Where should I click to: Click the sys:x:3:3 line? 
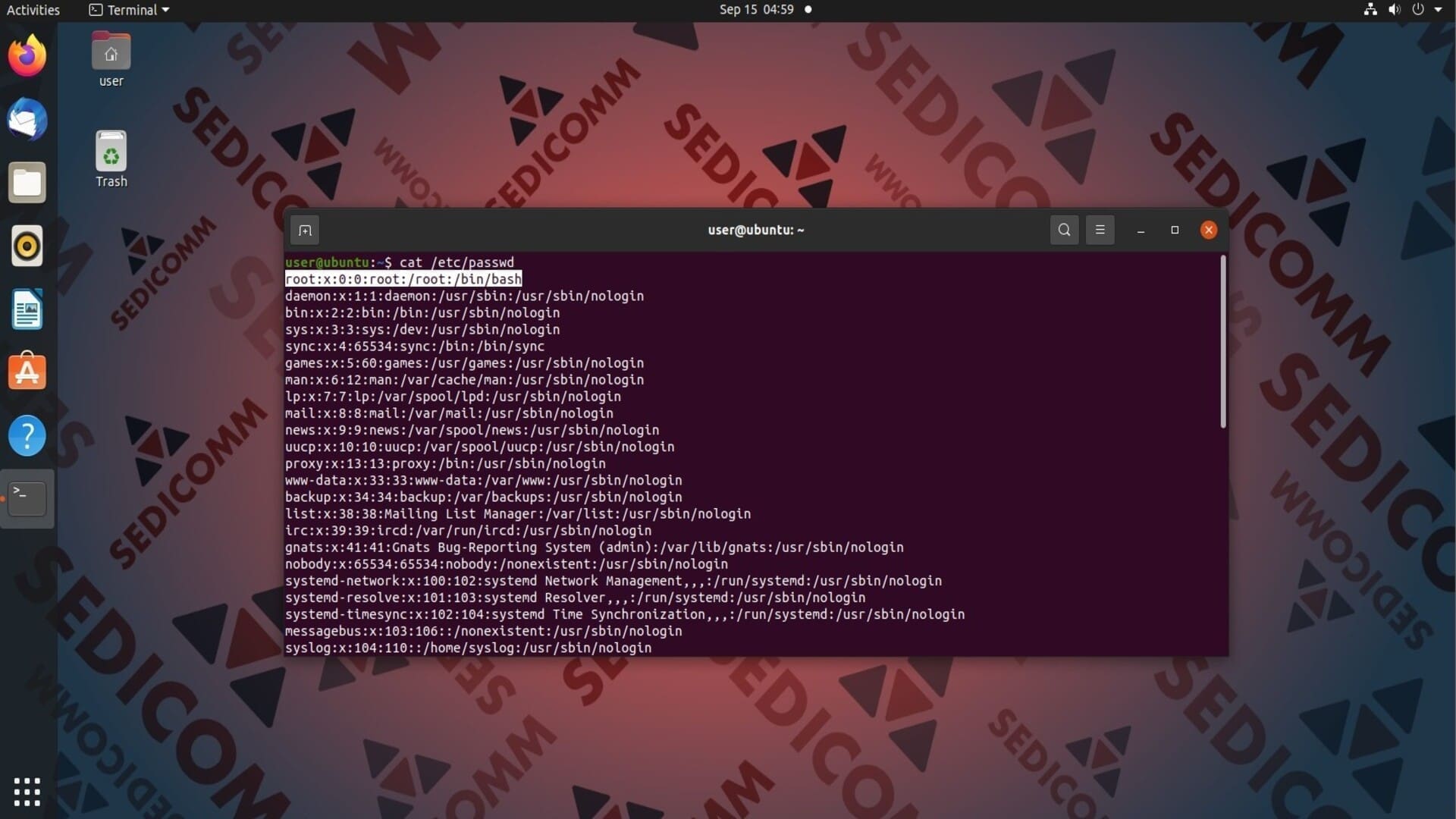[x=422, y=329]
